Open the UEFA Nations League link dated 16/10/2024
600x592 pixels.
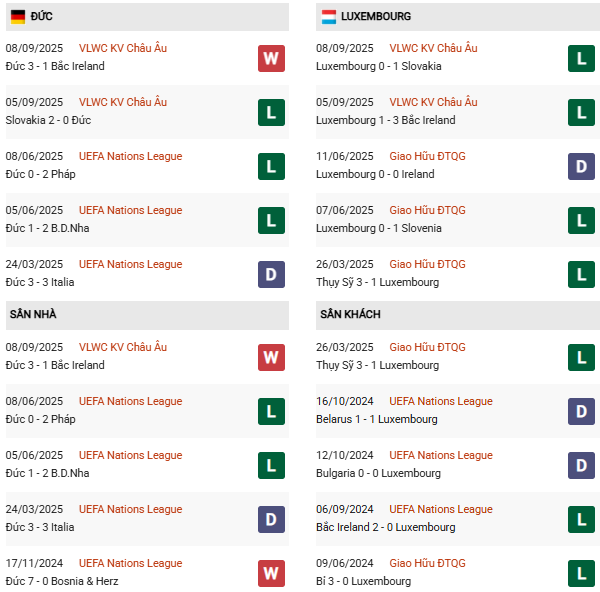coord(441,401)
